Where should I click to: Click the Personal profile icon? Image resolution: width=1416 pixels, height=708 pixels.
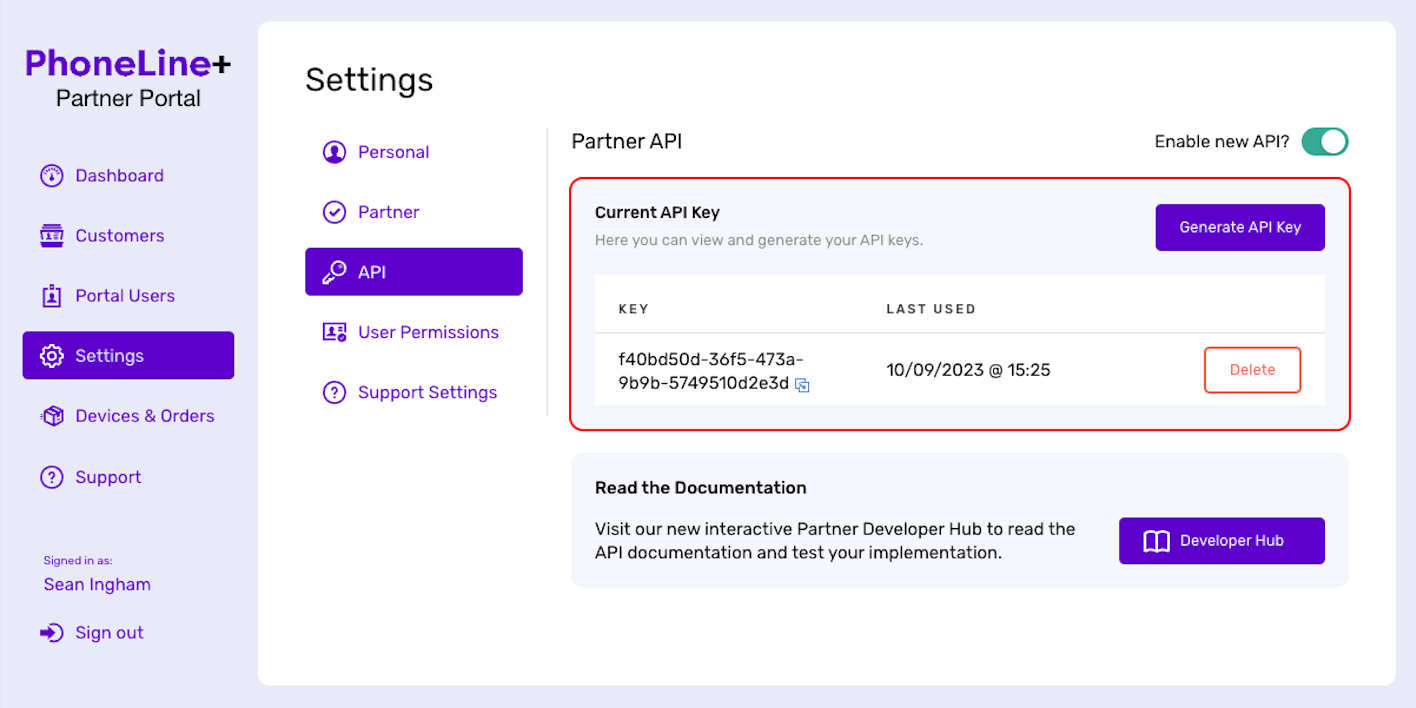pyautogui.click(x=334, y=152)
